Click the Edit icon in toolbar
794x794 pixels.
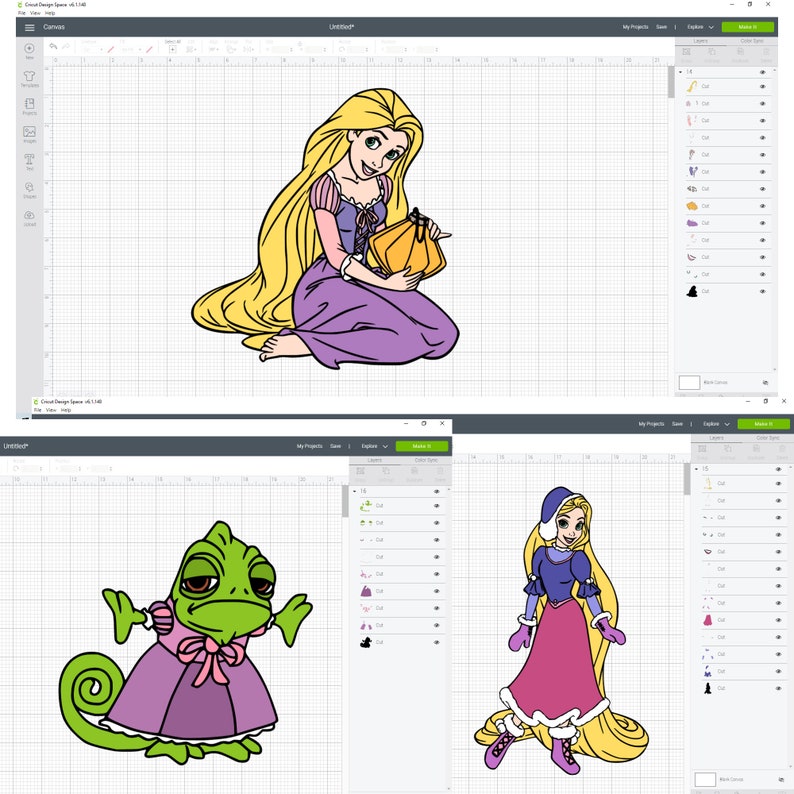[x=191, y=49]
